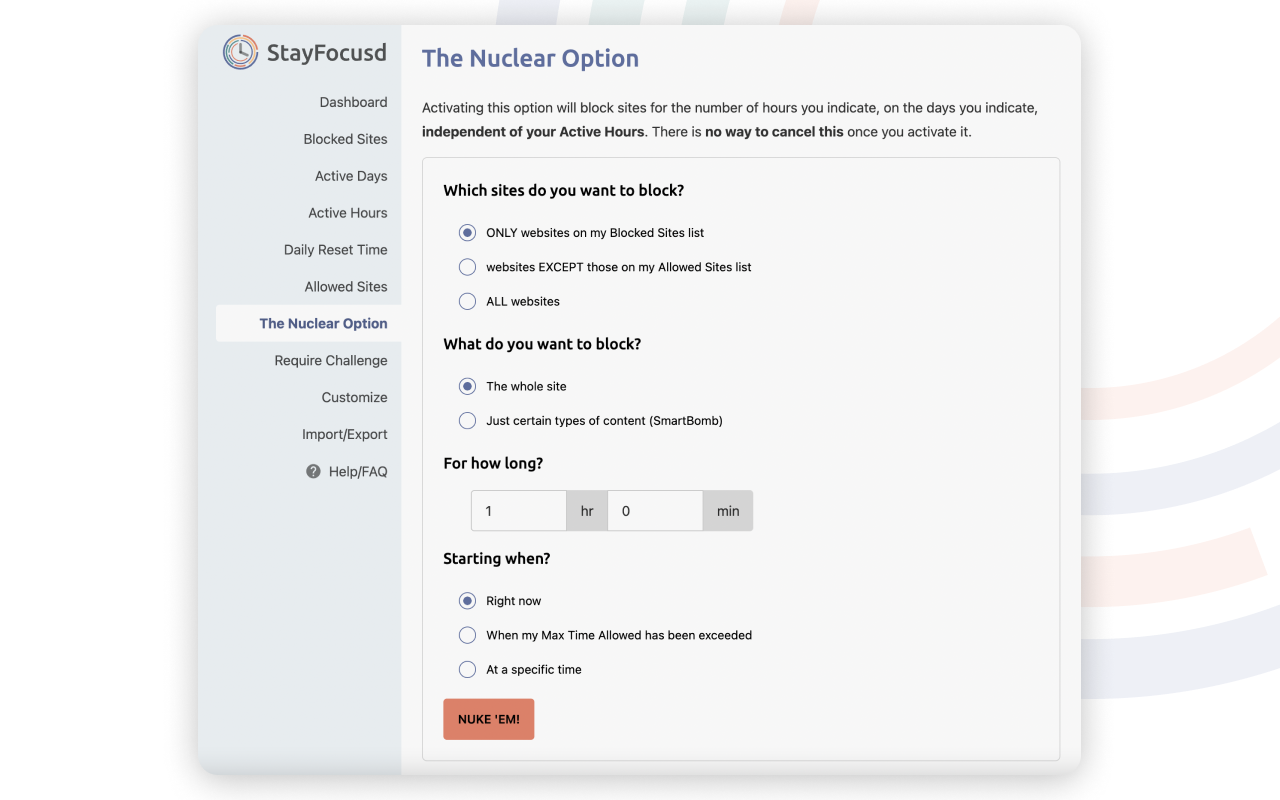Go to Blocked Sites settings

[345, 139]
